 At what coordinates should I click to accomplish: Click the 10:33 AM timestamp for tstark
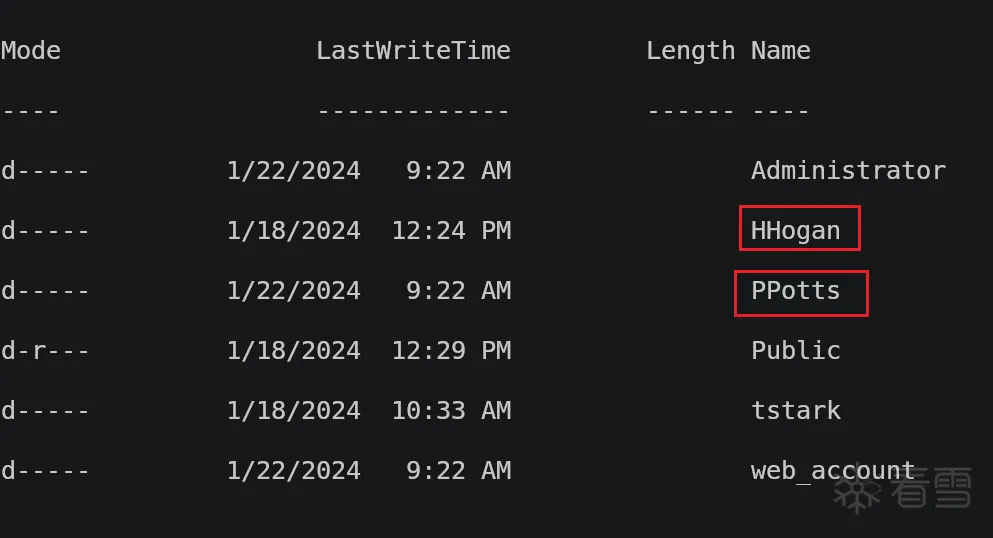tap(451, 410)
